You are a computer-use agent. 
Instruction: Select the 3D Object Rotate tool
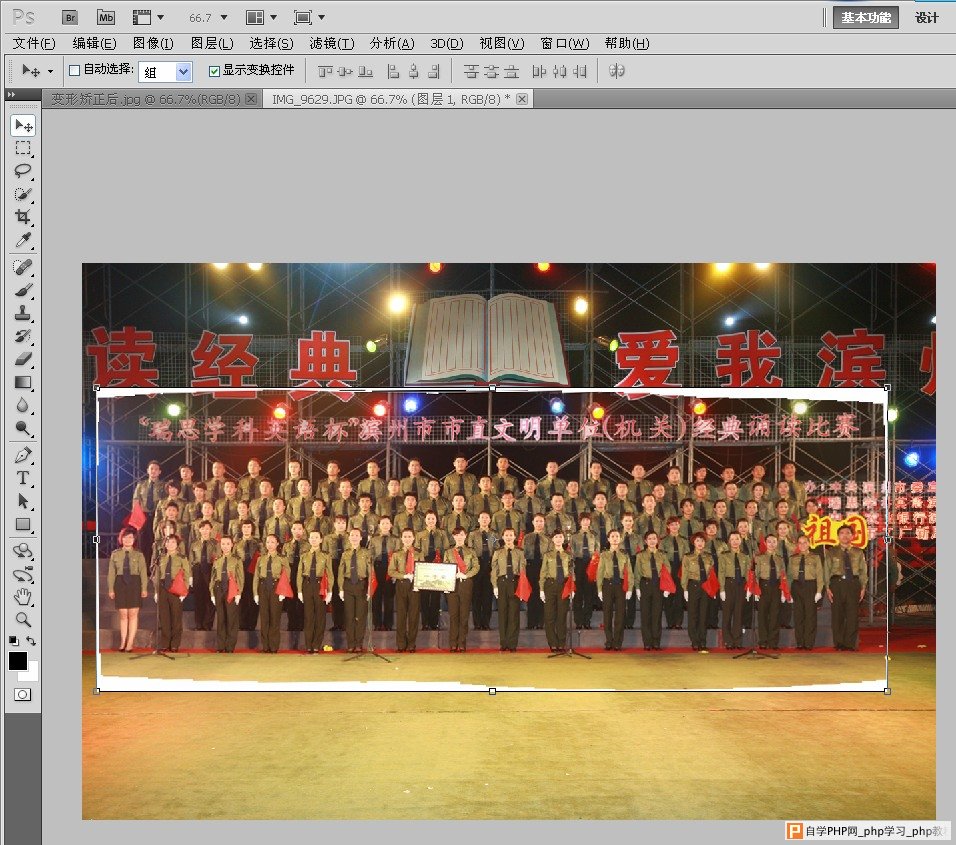(x=23, y=551)
